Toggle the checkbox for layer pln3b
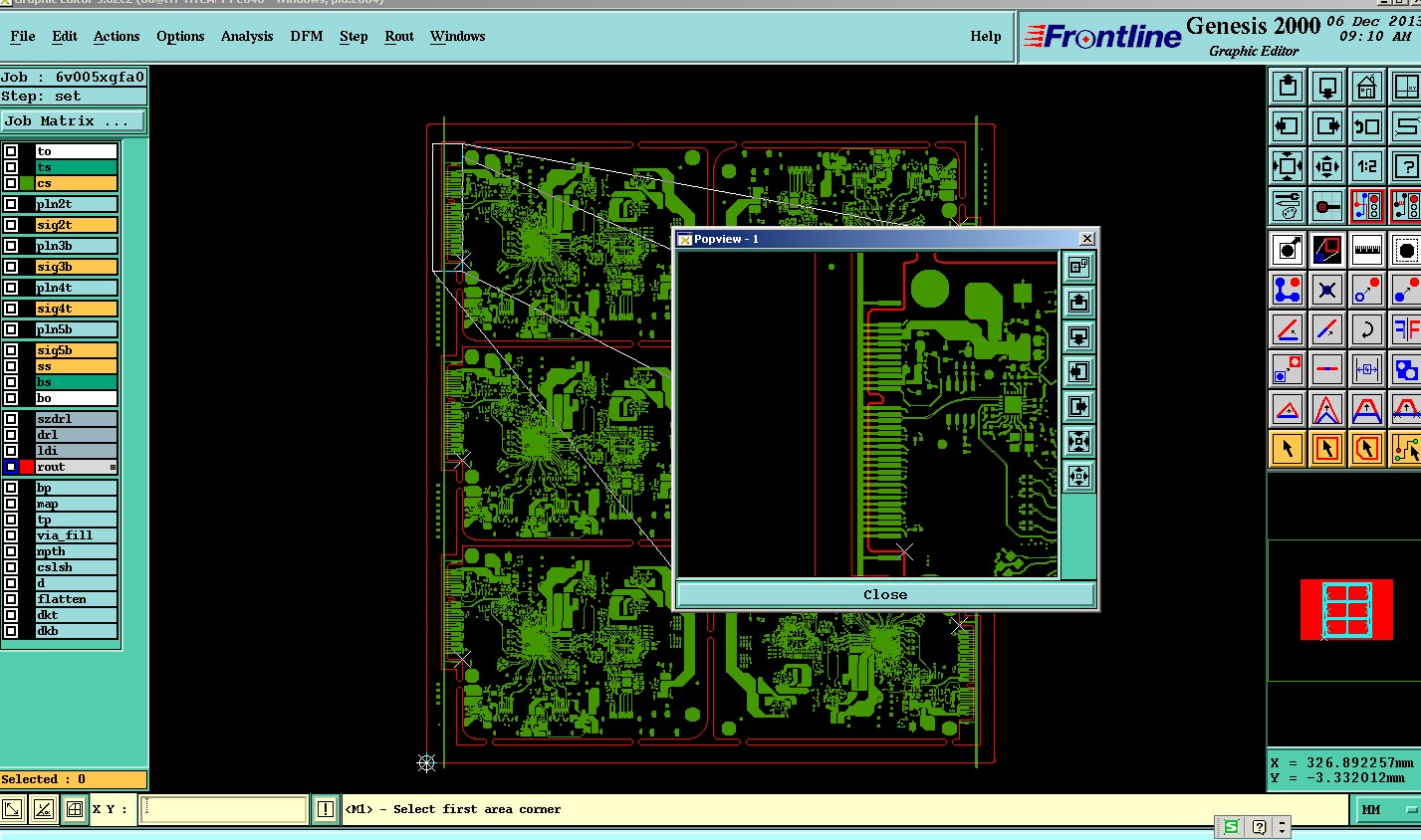 [11, 246]
